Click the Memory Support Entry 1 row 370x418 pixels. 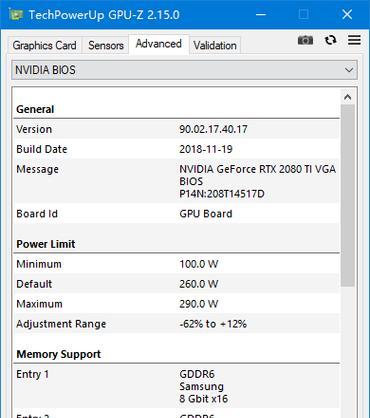pyautogui.click(x=177, y=387)
